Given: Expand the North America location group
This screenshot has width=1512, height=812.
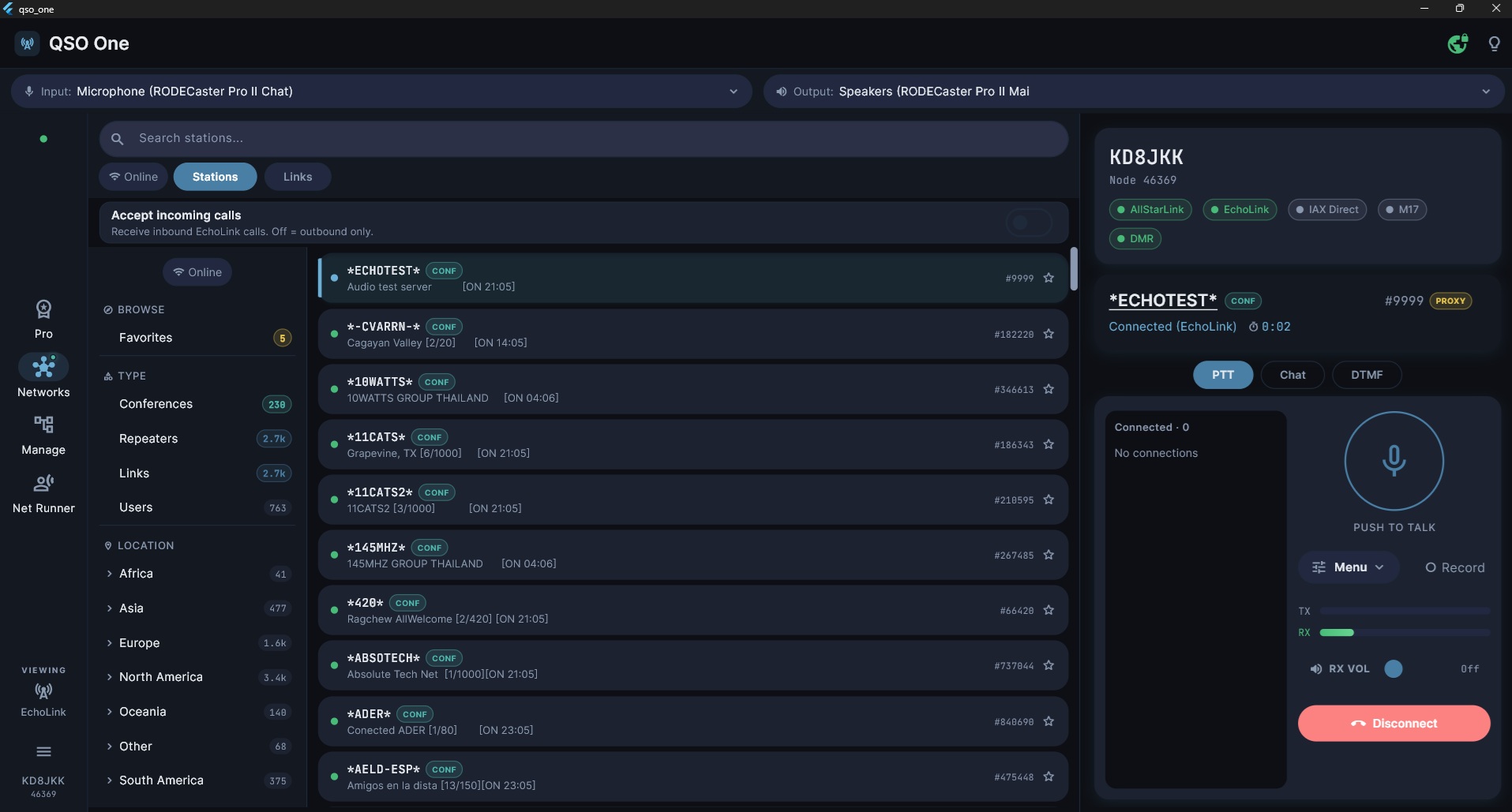Looking at the screenshot, I should coord(197,677).
